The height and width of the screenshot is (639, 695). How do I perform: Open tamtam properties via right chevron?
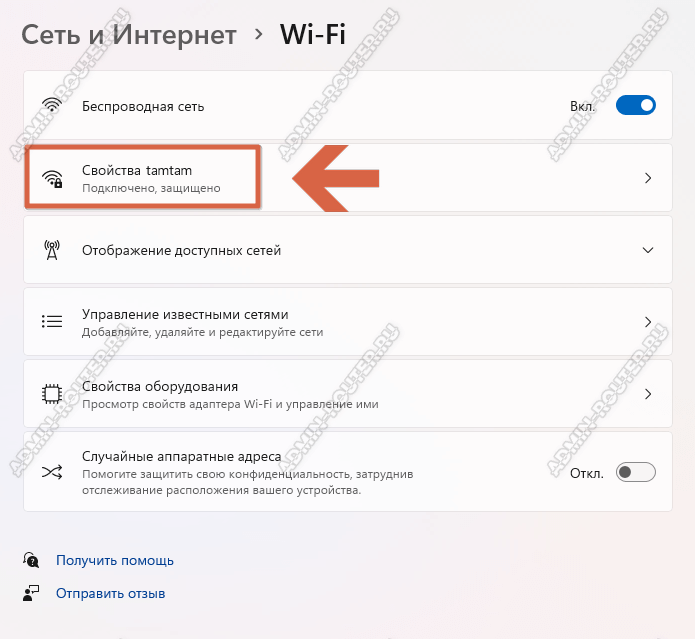(x=648, y=178)
